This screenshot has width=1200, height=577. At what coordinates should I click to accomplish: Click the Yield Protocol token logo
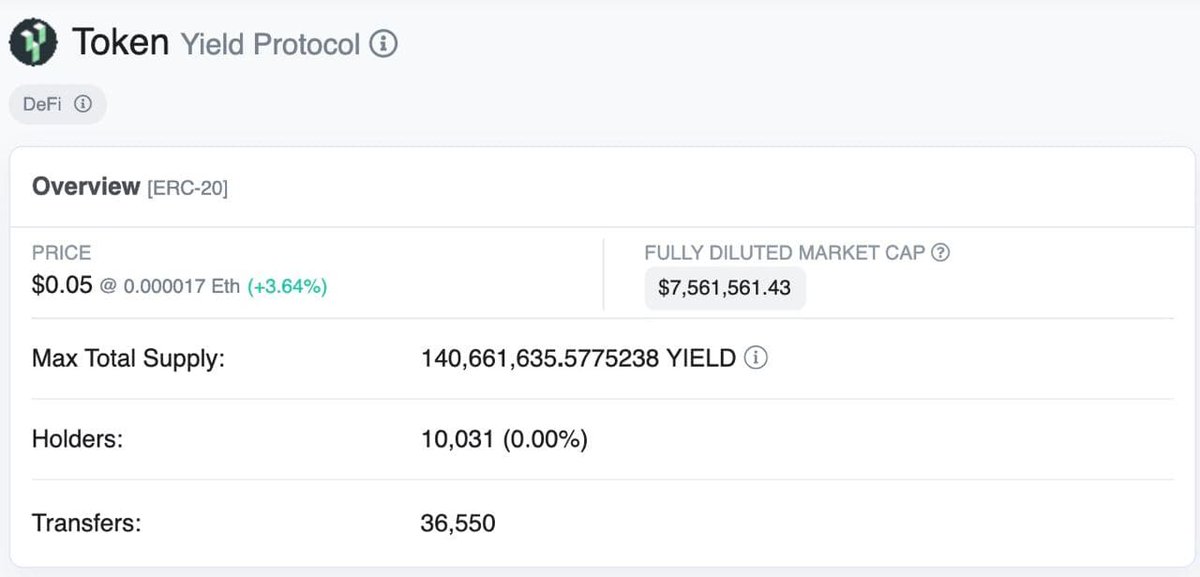tap(34, 44)
